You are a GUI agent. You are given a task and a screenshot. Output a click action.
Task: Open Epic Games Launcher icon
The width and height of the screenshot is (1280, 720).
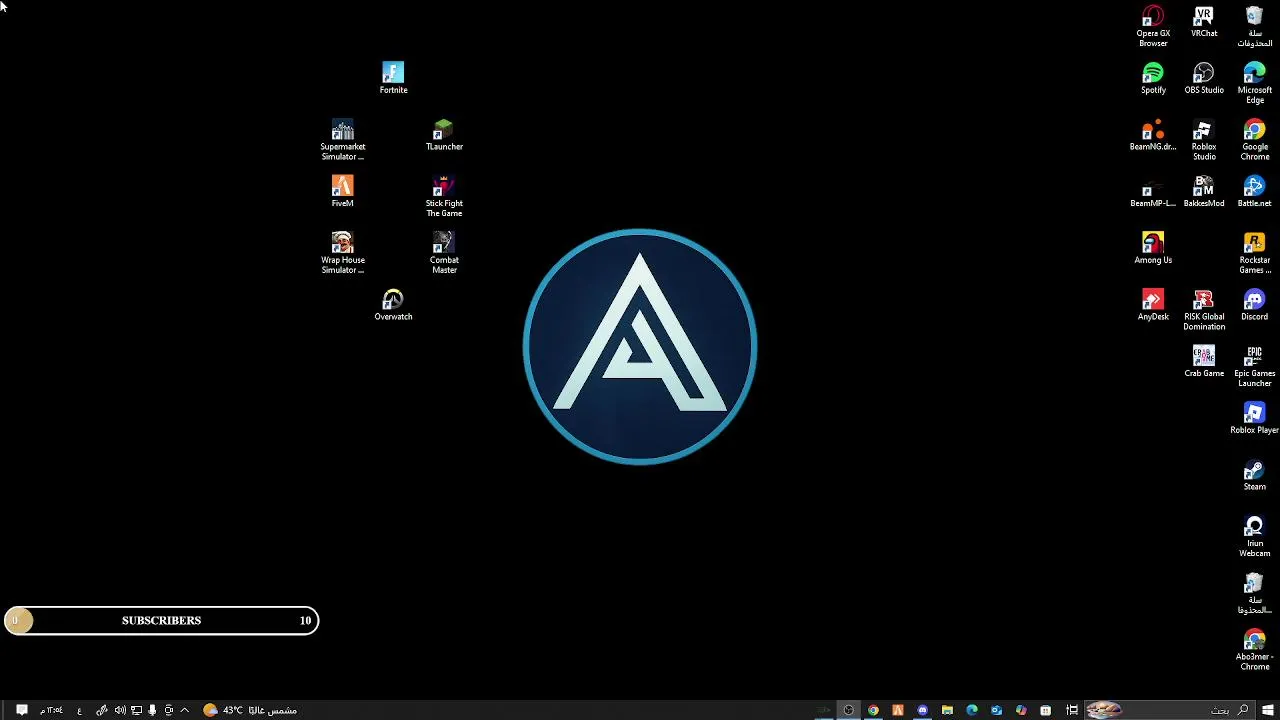(x=1254, y=367)
